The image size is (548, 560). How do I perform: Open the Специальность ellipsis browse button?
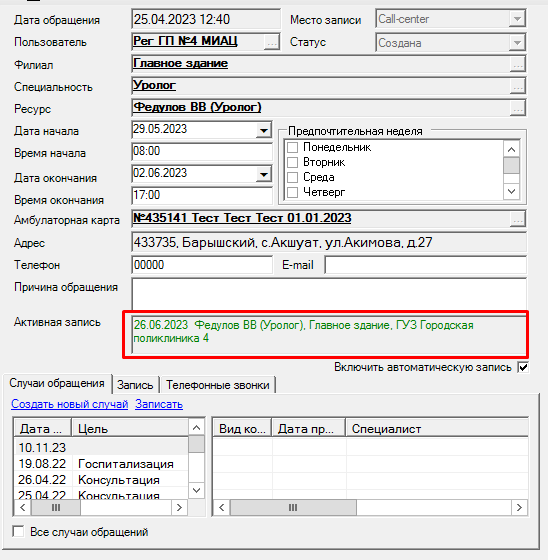click(517, 86)
